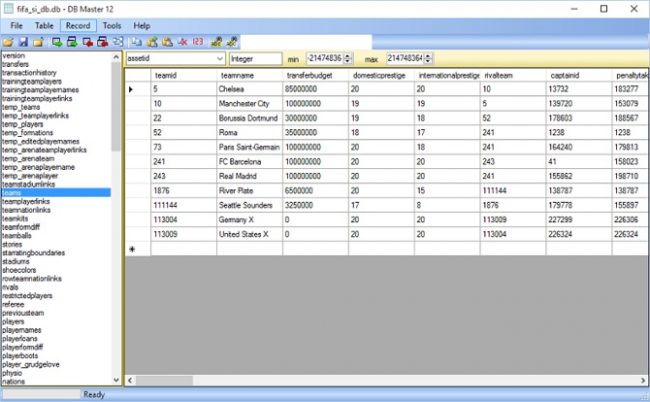
Task: Click inside the min value field
Action: click(x=325, y=58)
